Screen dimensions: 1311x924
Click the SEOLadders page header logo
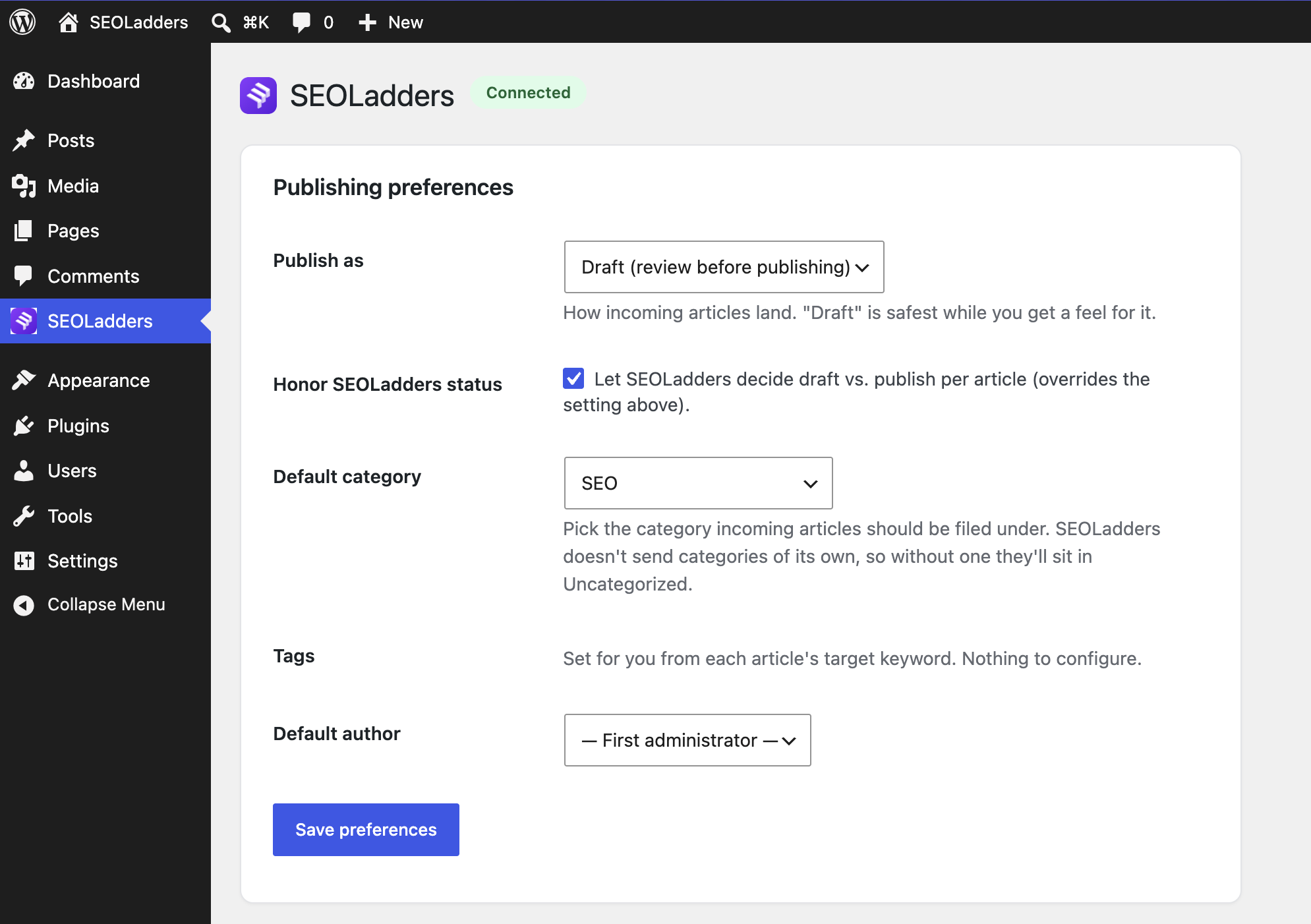(x=258, y=96)
